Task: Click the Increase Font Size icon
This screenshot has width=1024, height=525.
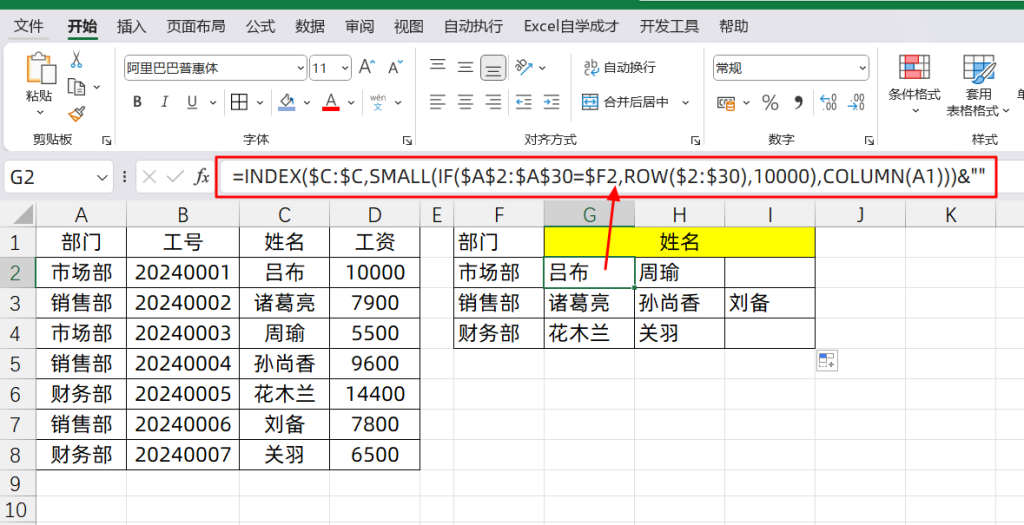Action: pos(367,68)
